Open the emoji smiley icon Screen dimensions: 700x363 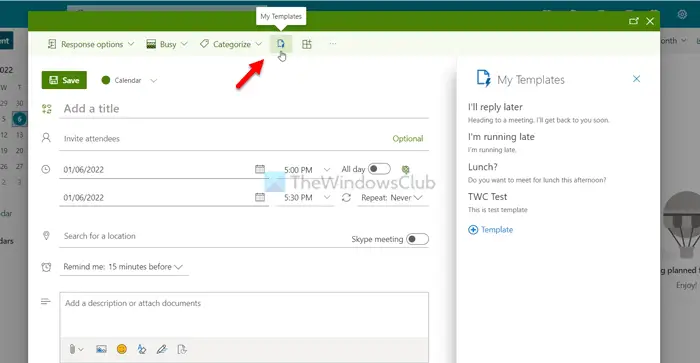tap(121, 349)
